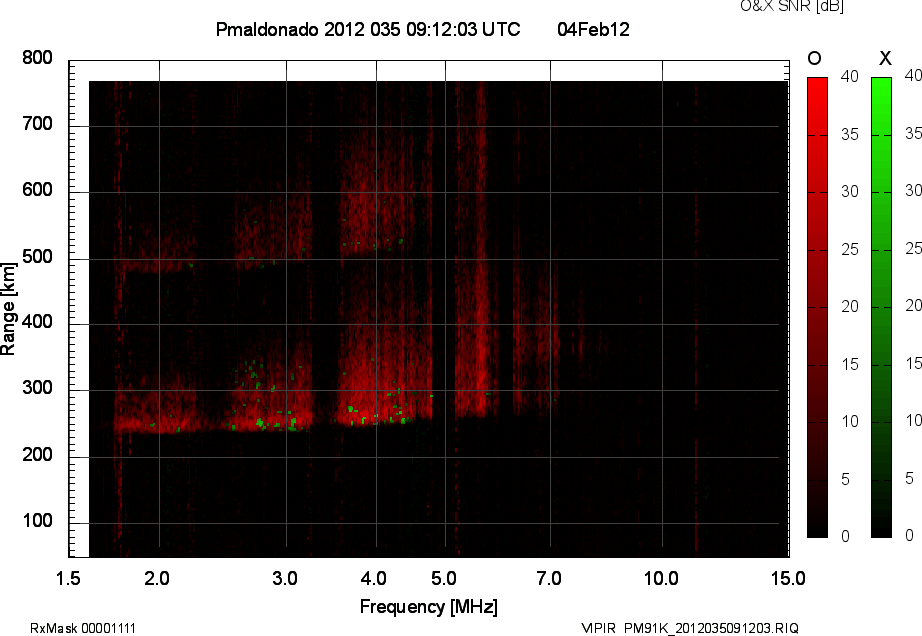
Task: Select the RxMask 00001111 text
Action: tap(83, 628)
